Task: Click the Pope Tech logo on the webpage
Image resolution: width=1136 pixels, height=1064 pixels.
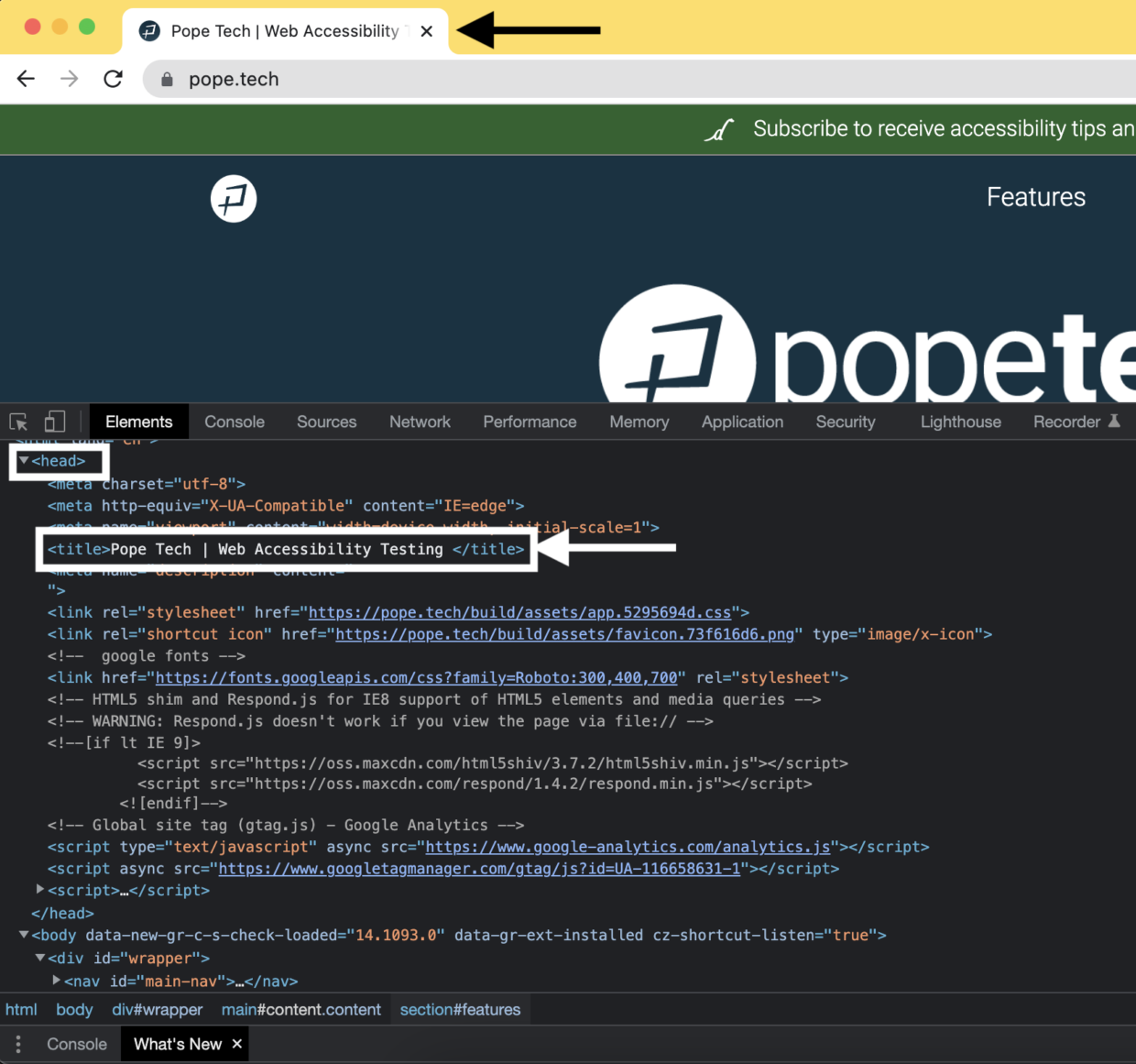Action: (x=234, y=199)
